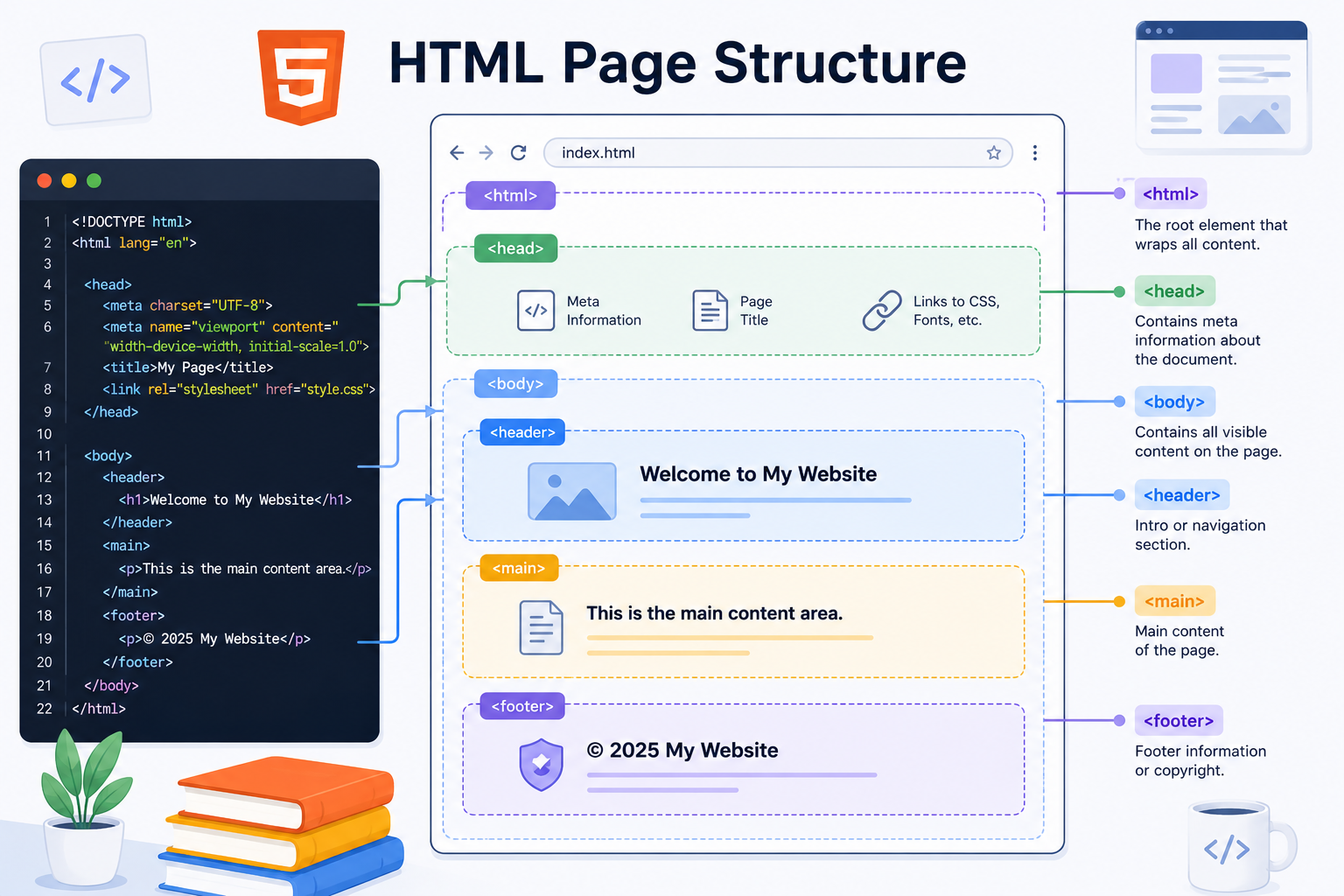1344x896 pixels.
Task: Click the blue <body> legend label
Action: 1174,402
